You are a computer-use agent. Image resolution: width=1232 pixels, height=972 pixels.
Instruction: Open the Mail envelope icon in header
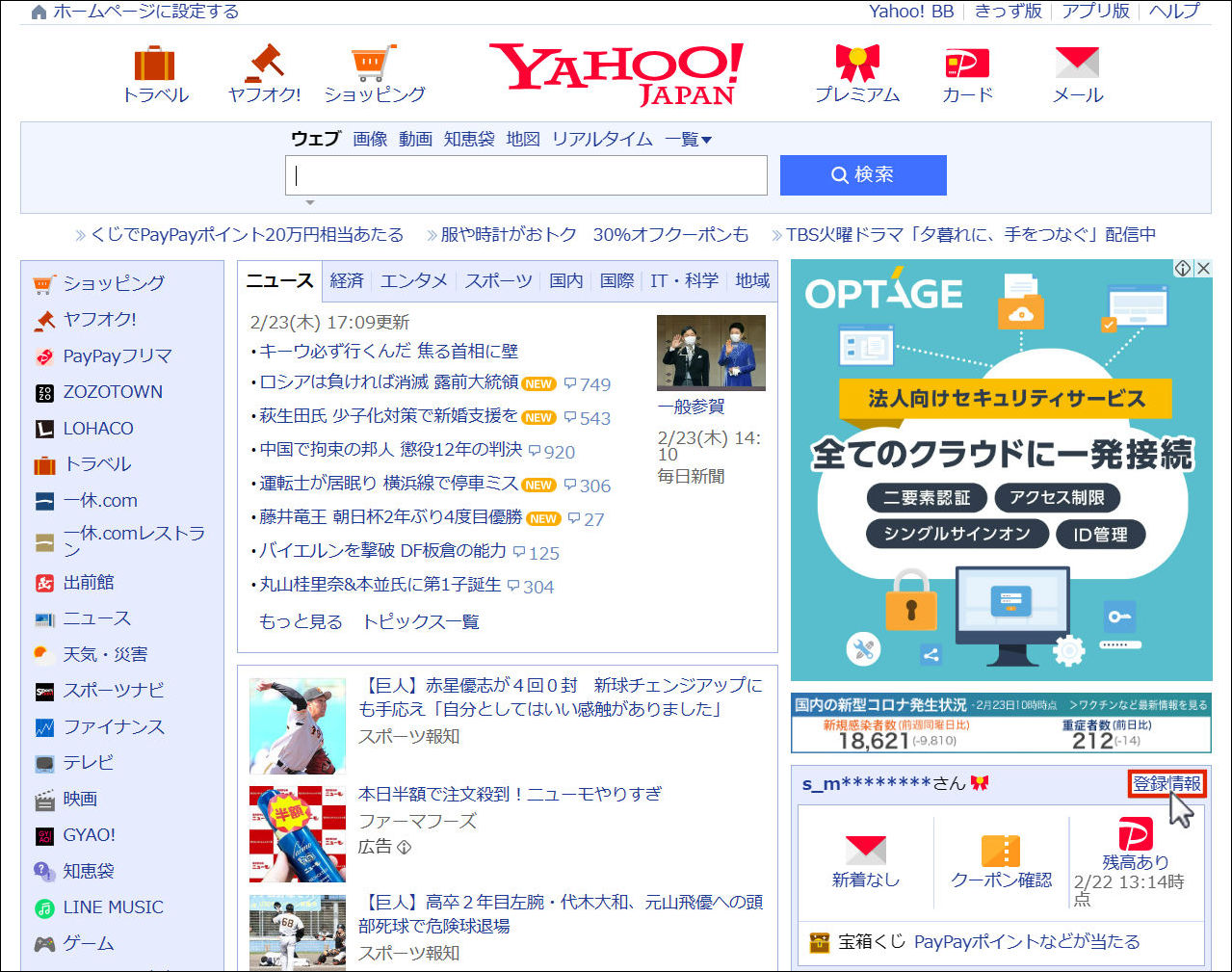pyautogui.click(x=1077, y=64)
